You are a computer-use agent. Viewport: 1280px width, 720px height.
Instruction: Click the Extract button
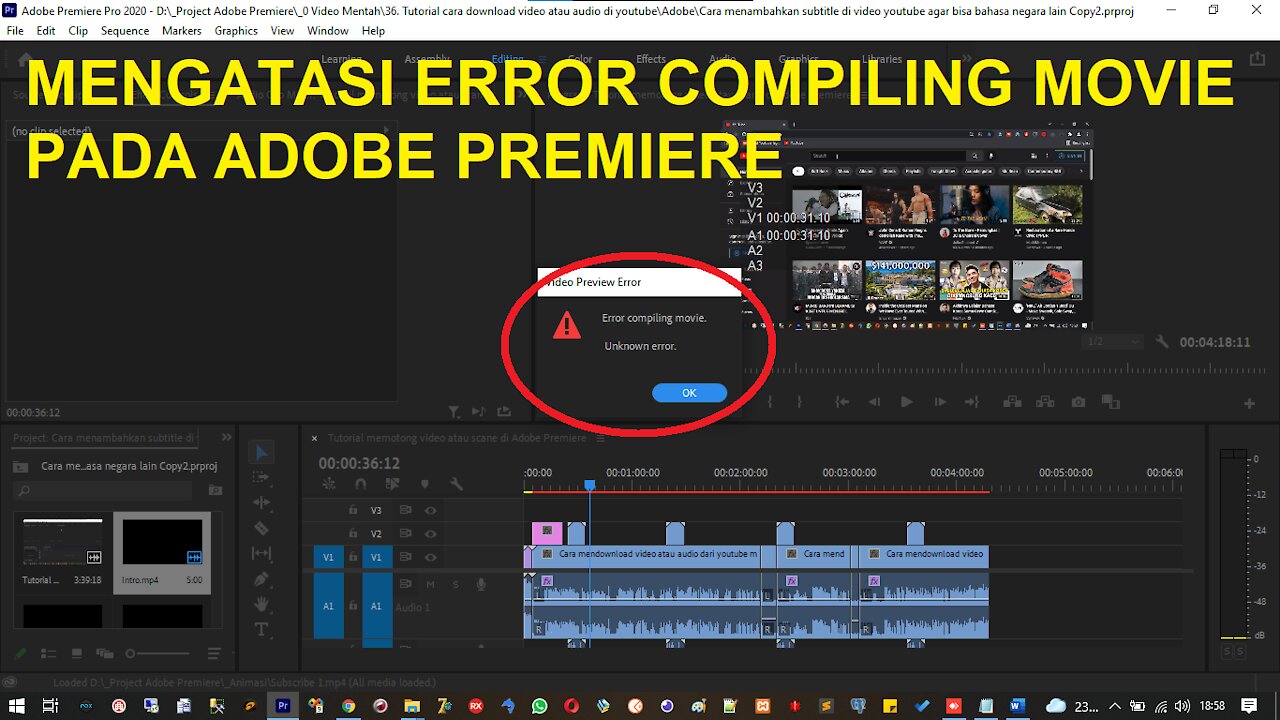tap(1044, 402)
